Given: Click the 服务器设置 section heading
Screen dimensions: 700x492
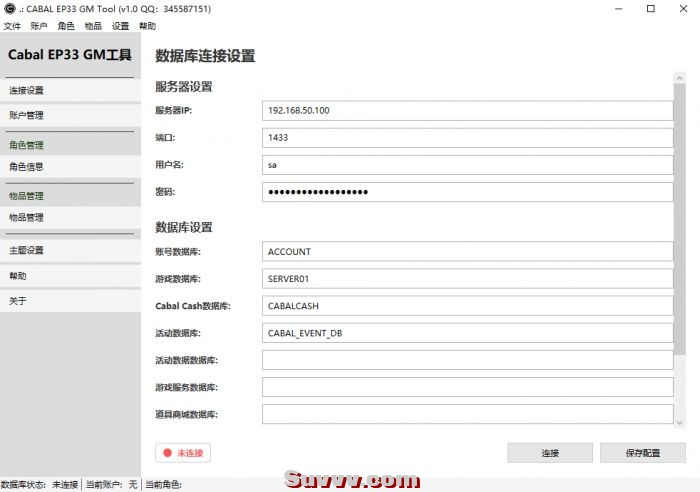Looking at the screenshot, I should point(183,86).
